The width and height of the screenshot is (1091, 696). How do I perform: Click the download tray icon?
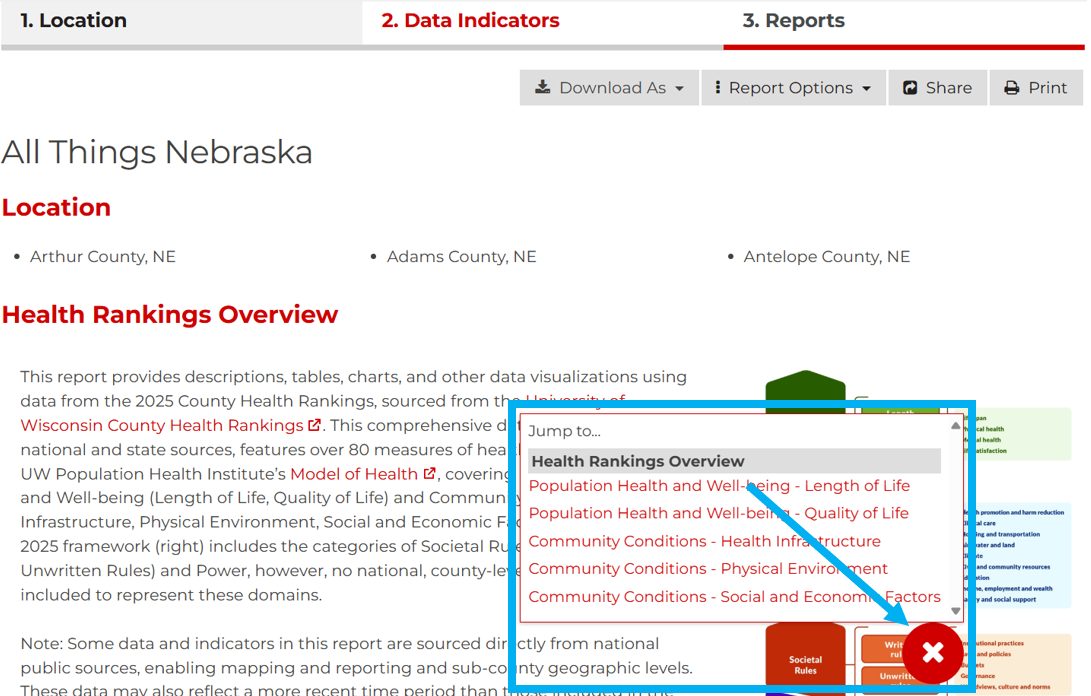click(x=543, y=87)
